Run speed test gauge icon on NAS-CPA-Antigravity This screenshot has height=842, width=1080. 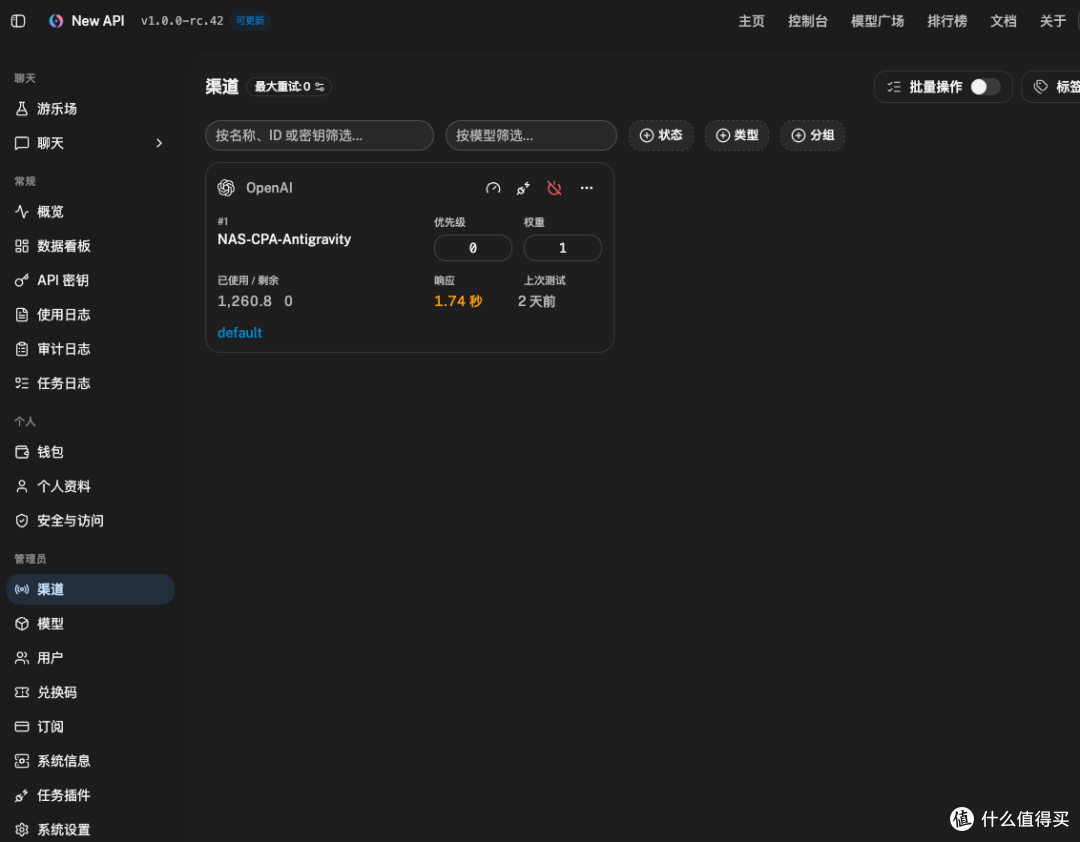(493, 188)
